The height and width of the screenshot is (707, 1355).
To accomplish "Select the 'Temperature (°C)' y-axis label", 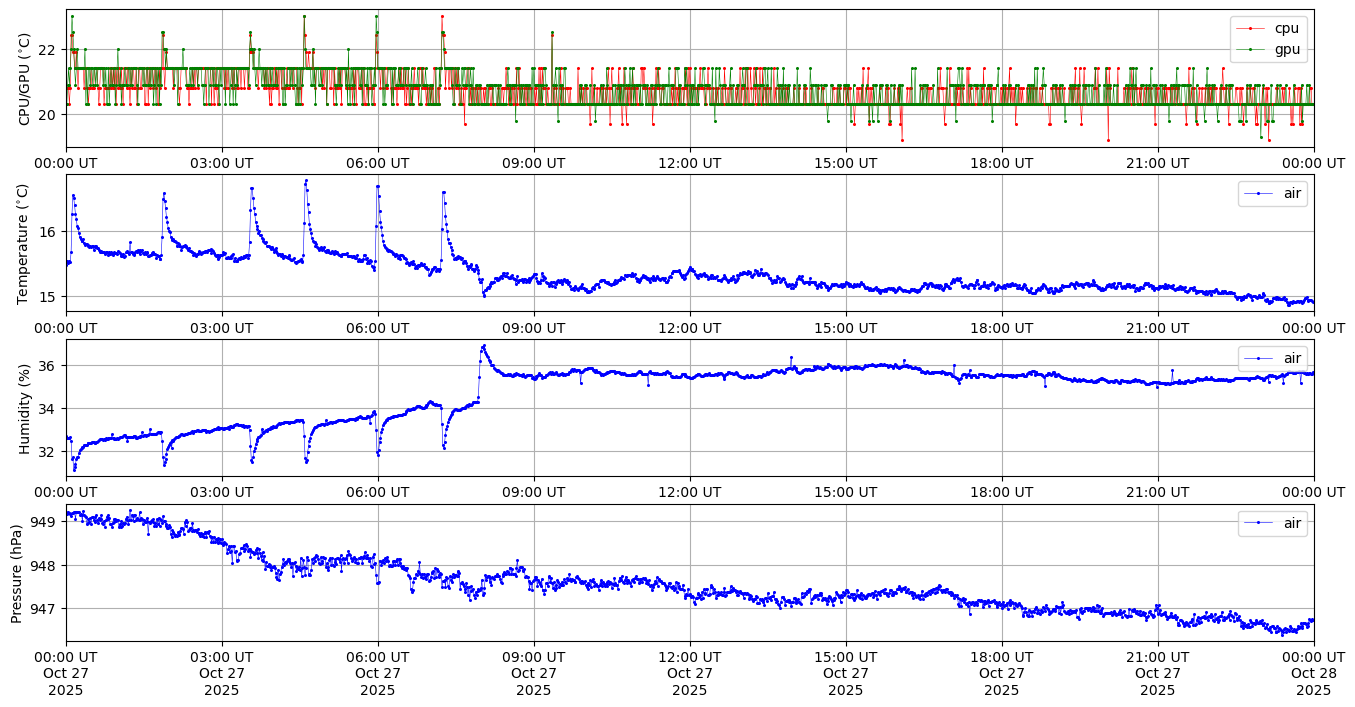I will (24, 243).
